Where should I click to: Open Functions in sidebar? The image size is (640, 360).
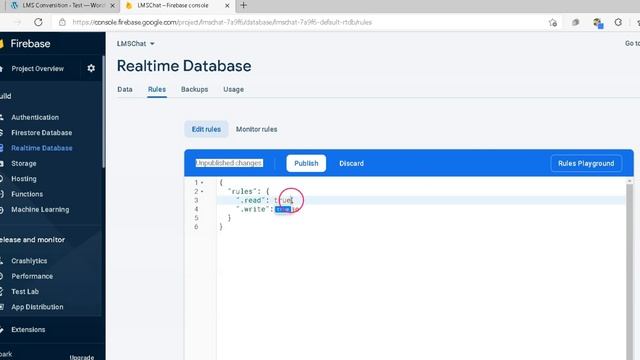[x=27, y=194]
